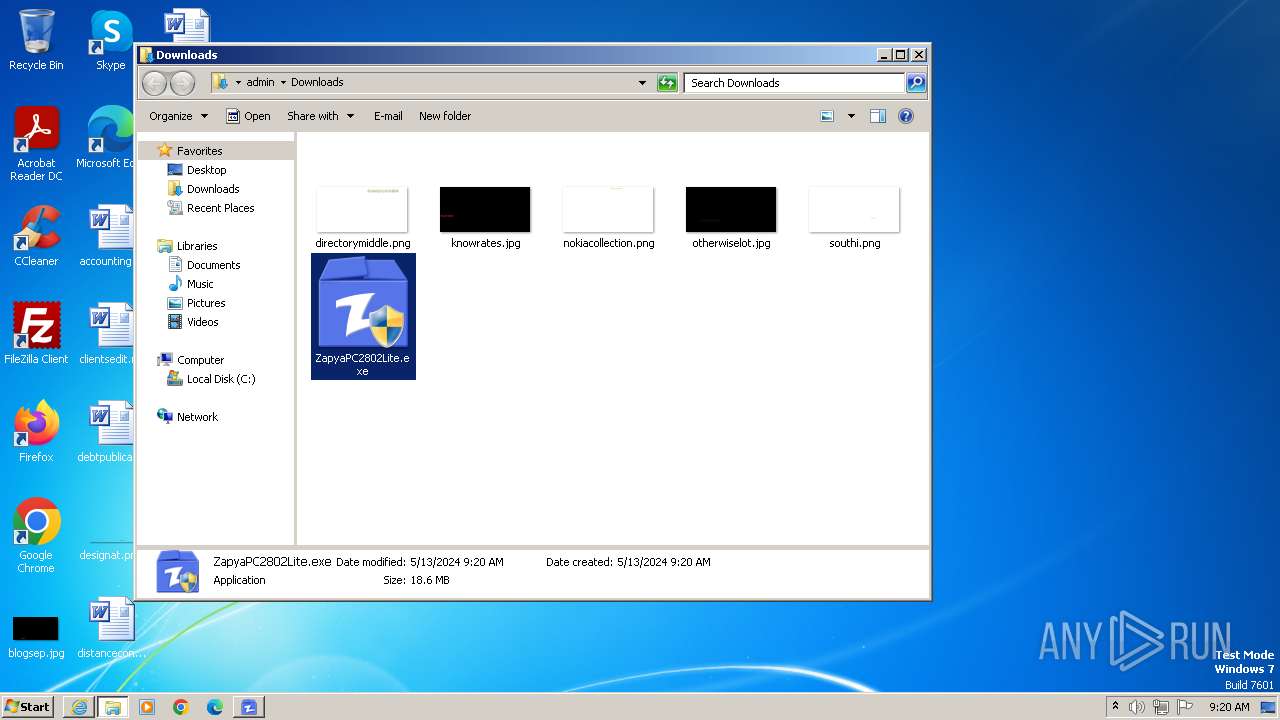Select the southi.png file

point(854,217)
